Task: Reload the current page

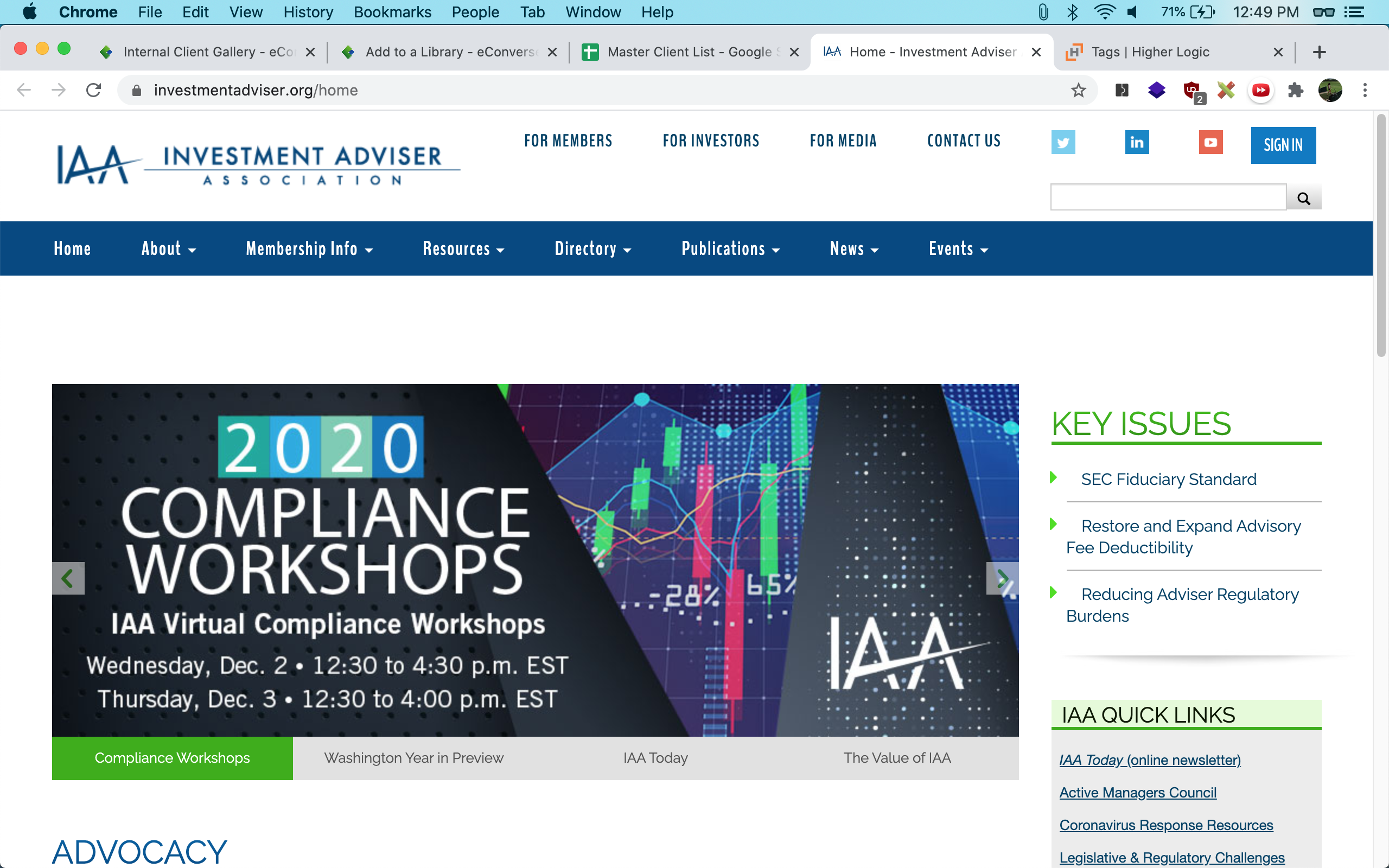Action: pos(93,90)
